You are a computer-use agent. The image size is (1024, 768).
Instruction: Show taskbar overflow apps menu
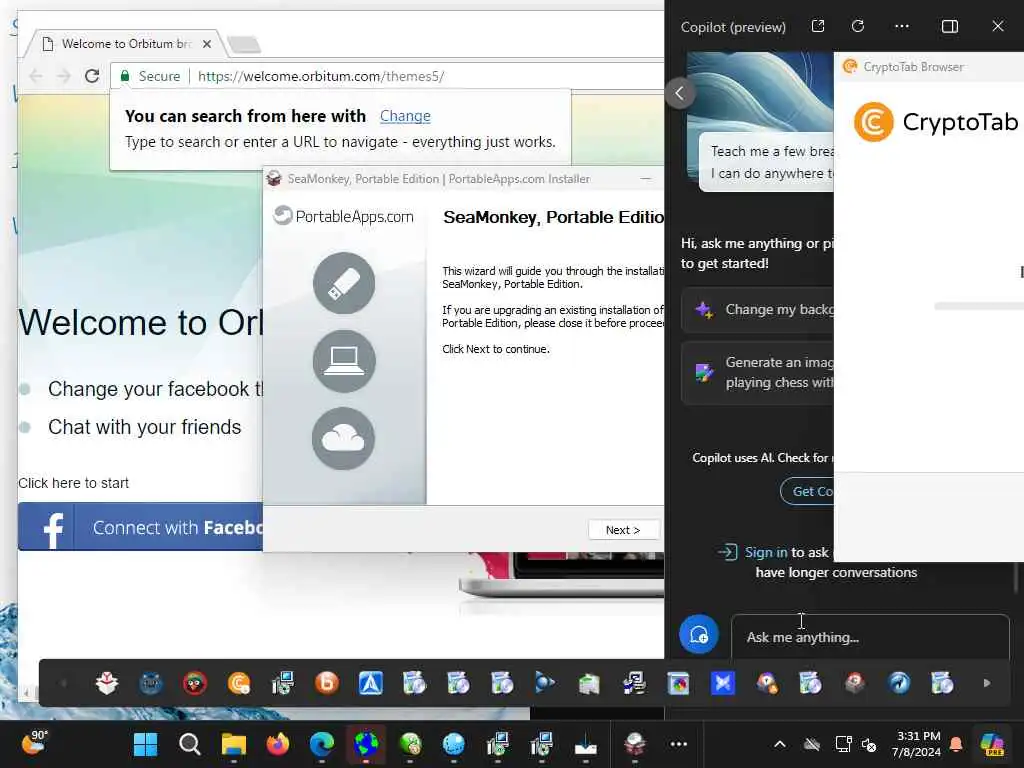coord(679,744)
